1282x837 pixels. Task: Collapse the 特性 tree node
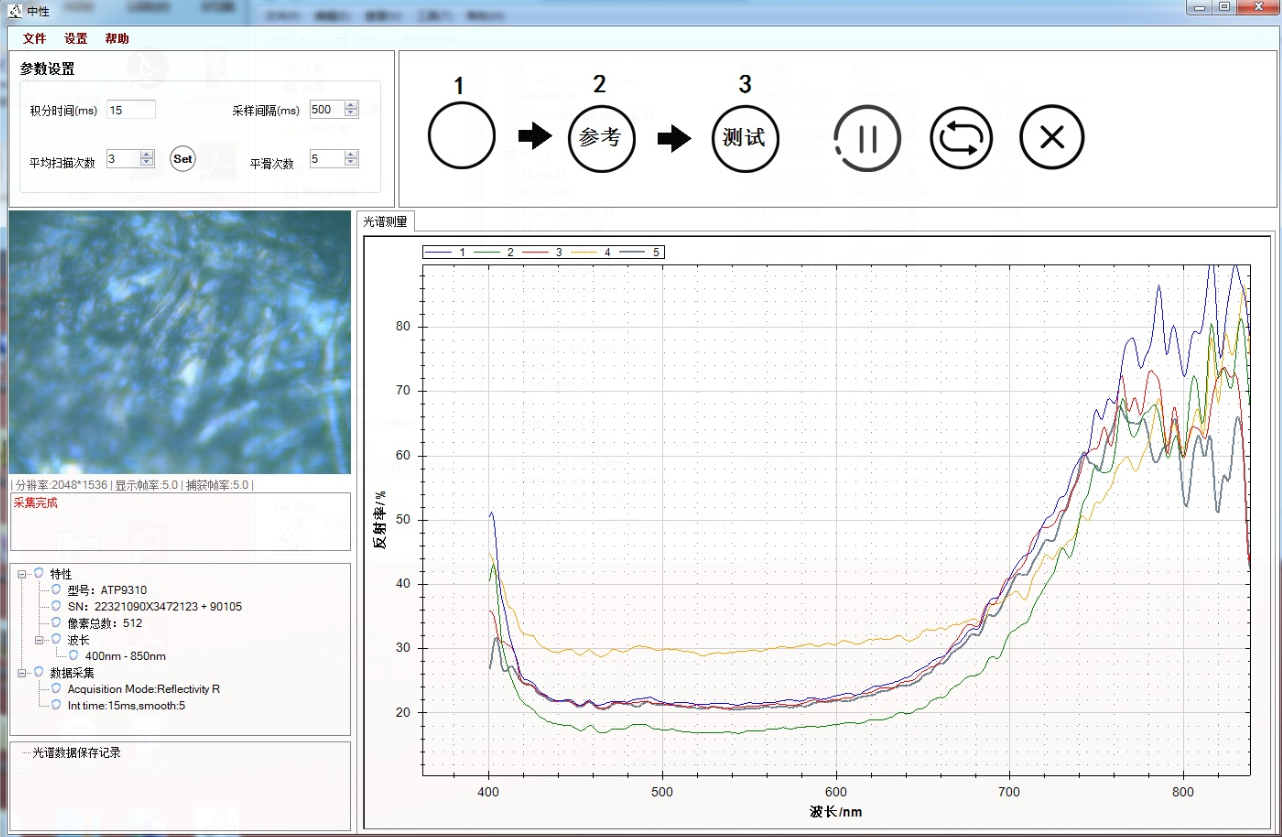coord(22,574)
